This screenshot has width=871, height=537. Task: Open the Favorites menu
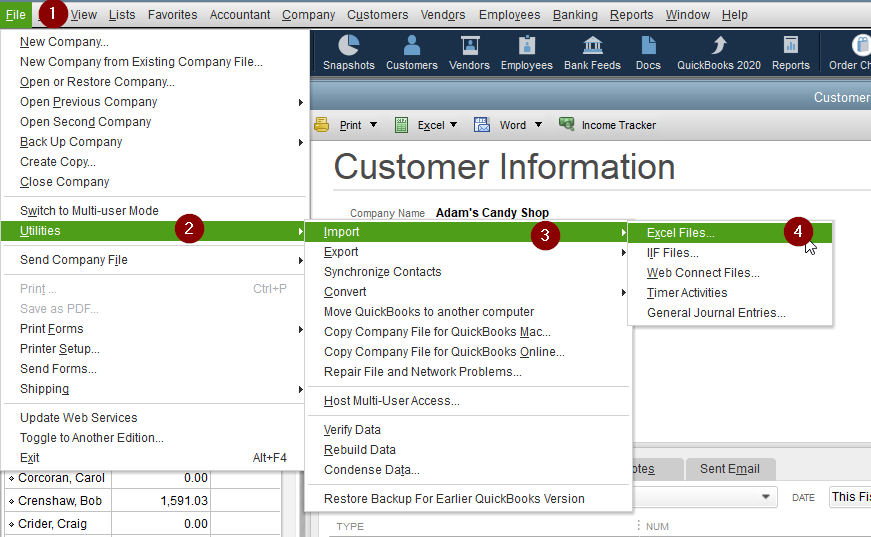(x=172, y=15)
